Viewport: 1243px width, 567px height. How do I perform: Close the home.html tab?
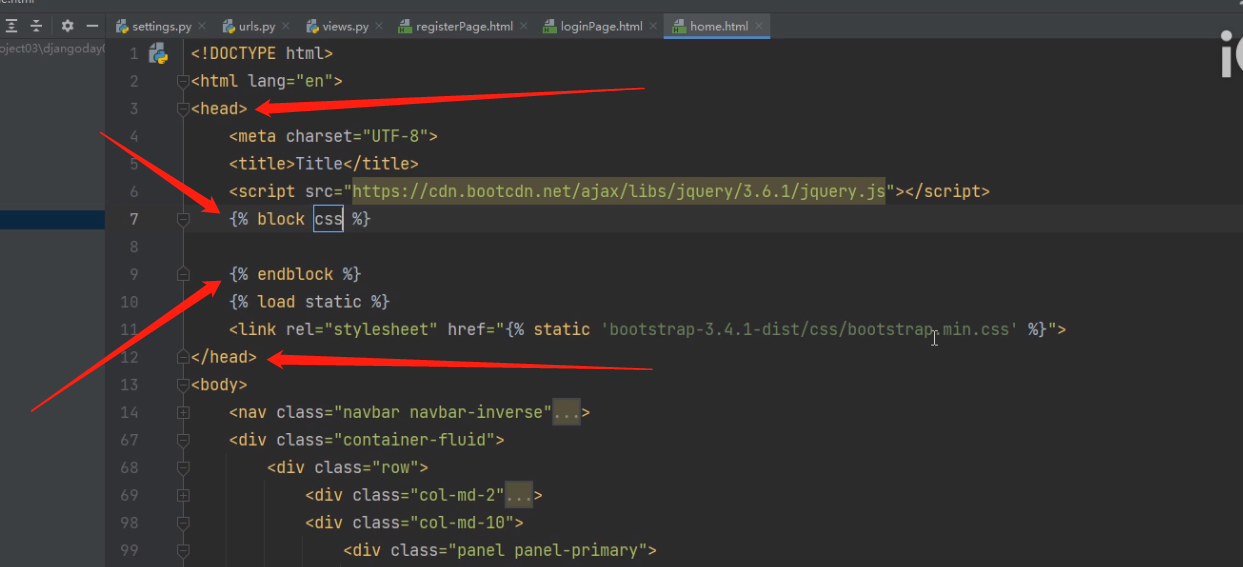click(x=757, y=27)
